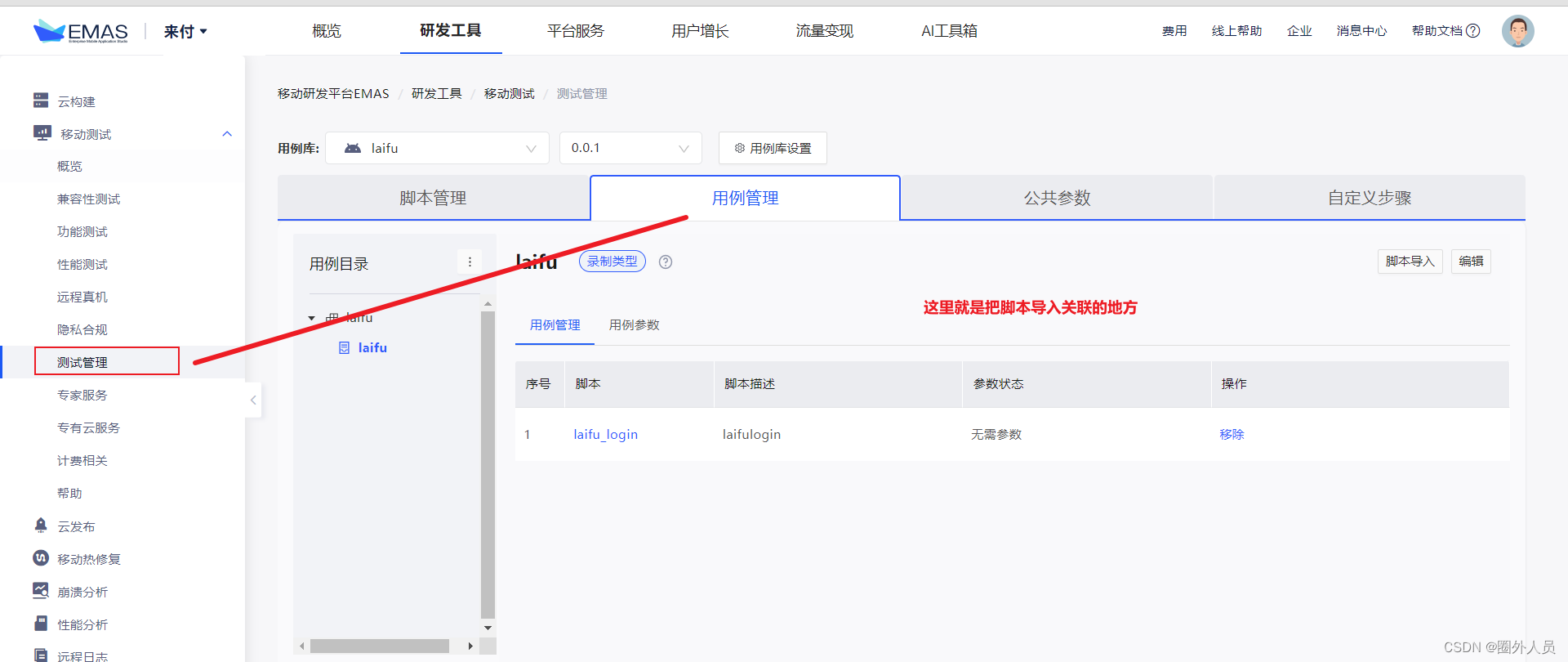Open the 用户增长 navigation item
This screenshot has width=1568, height=662.
[700, 31]
